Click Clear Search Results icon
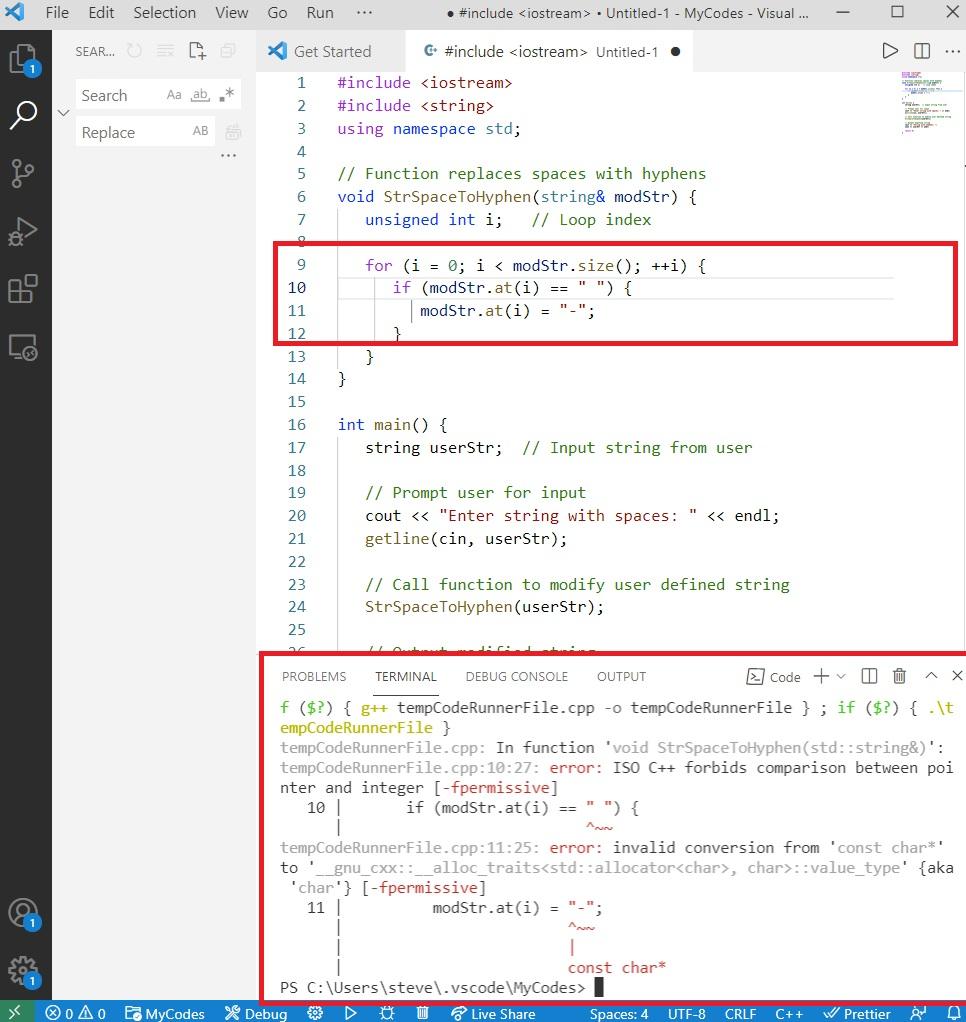 pos(166,51)
